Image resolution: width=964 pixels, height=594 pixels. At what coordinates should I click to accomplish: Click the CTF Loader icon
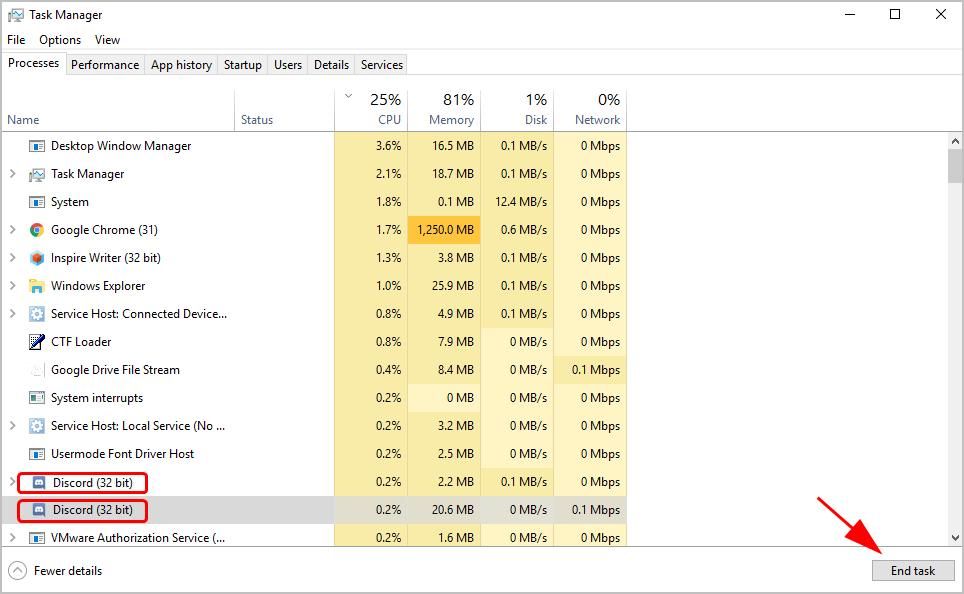click(x=37, y=342)
